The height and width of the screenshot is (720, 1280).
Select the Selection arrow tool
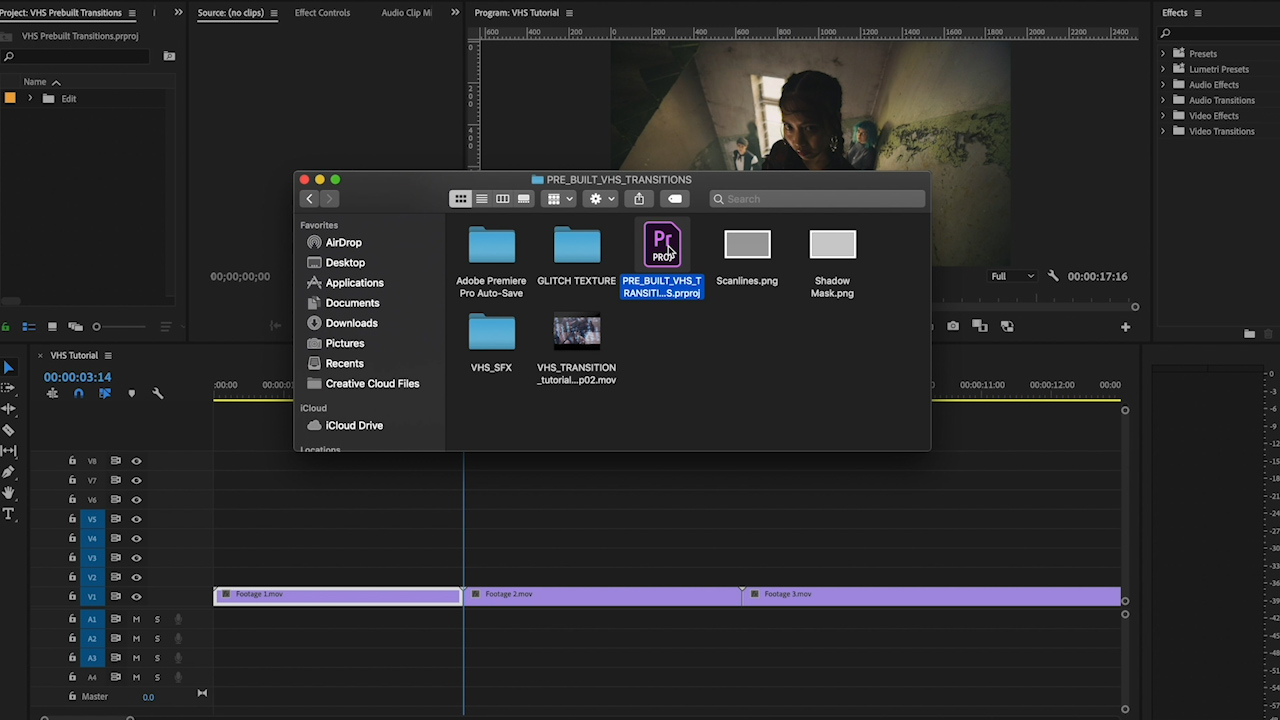point(9,367)
